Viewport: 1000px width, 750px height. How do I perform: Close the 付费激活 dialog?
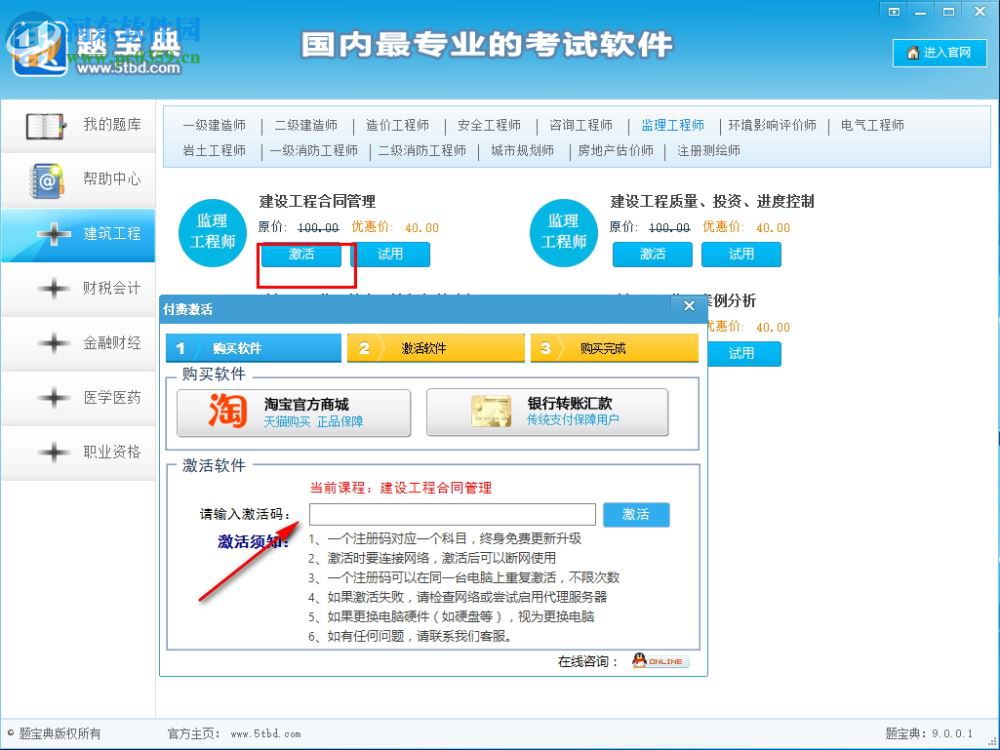[x=688, y=306]
